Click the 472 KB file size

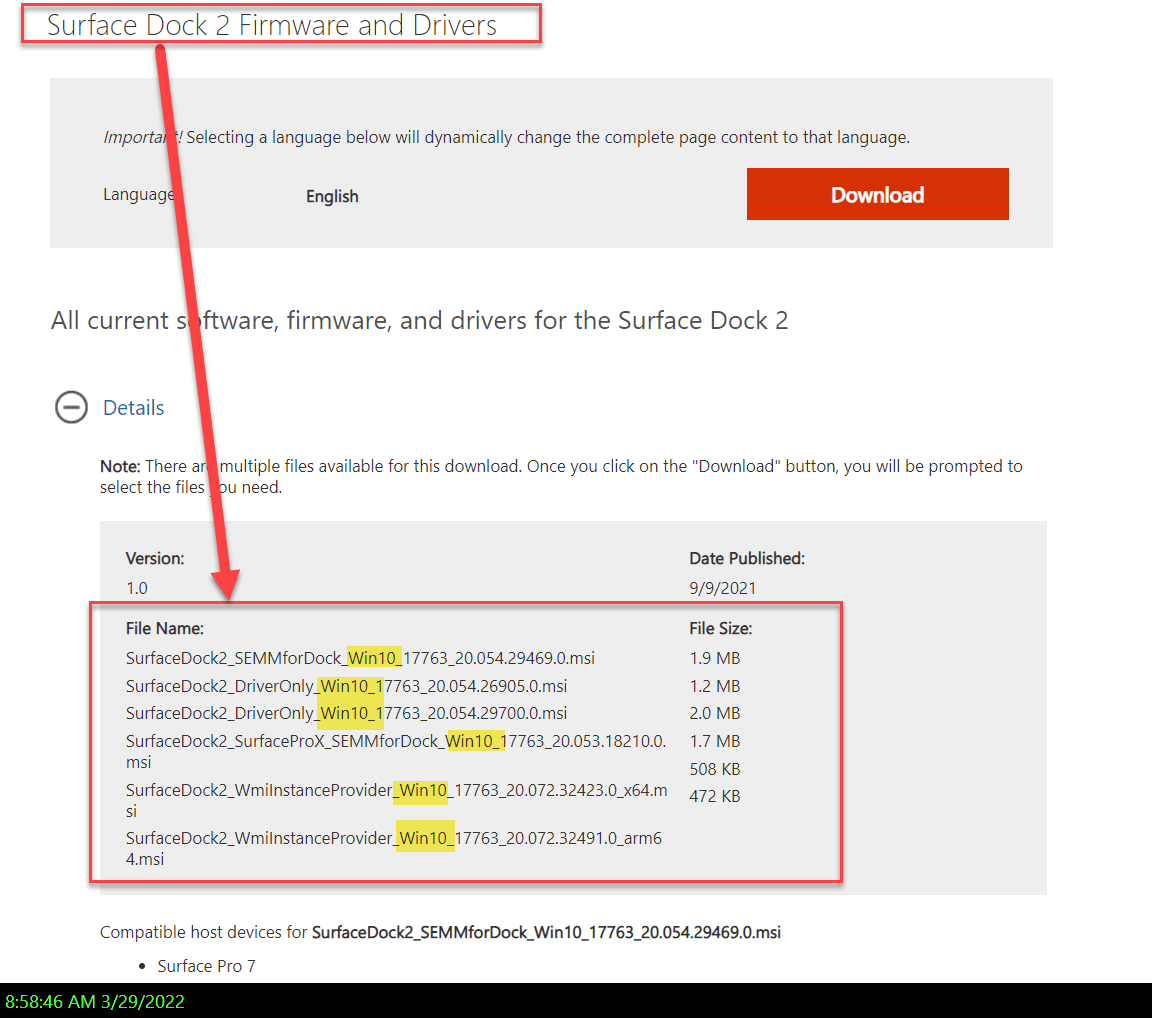(714, 795)
